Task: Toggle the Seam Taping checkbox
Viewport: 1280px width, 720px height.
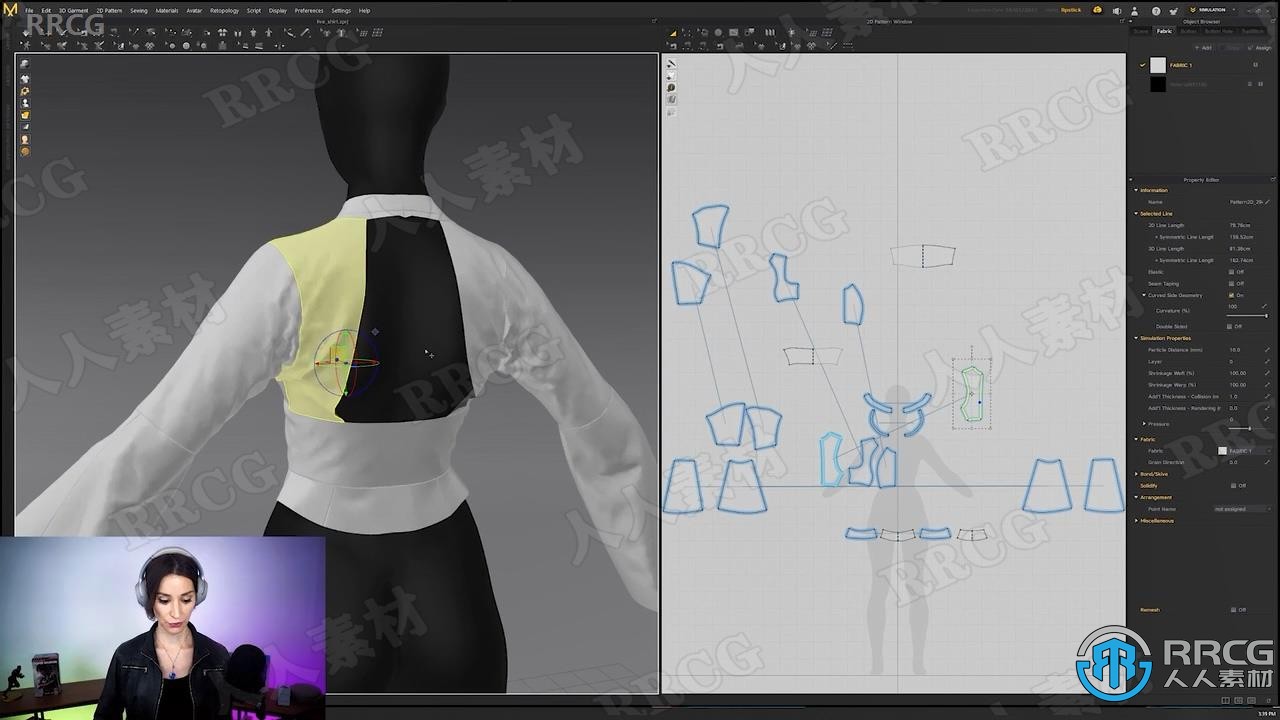Action: tap(1231, 283)
